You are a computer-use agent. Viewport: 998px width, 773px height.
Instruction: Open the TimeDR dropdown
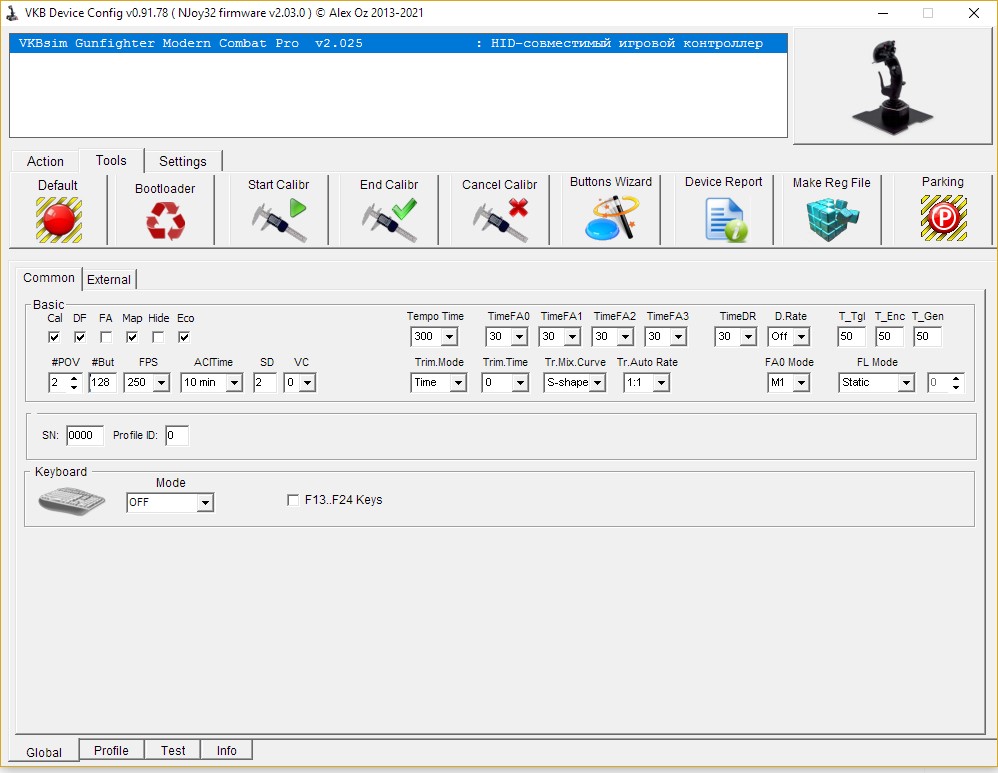click(x=748, y=337)
